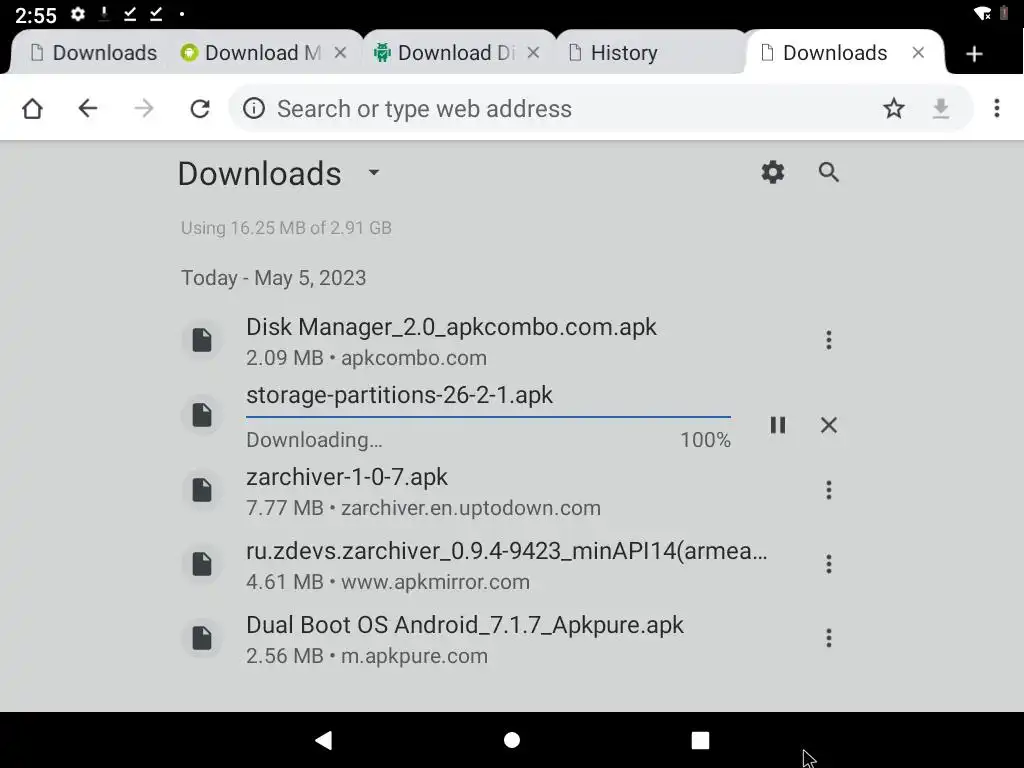This screenshot has height=768, width=1024.
Task: Switch to the first Downloads tab
Action: coord(93,53)
